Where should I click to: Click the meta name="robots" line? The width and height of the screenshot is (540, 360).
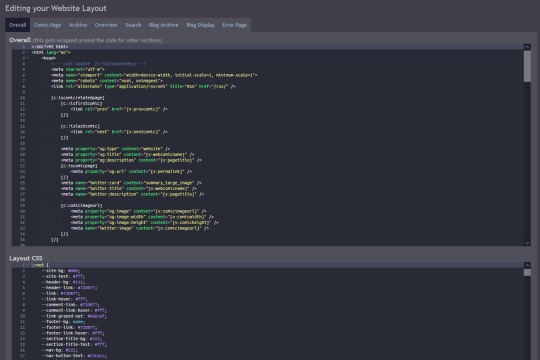pyautogui.click(x=107, y=81)
